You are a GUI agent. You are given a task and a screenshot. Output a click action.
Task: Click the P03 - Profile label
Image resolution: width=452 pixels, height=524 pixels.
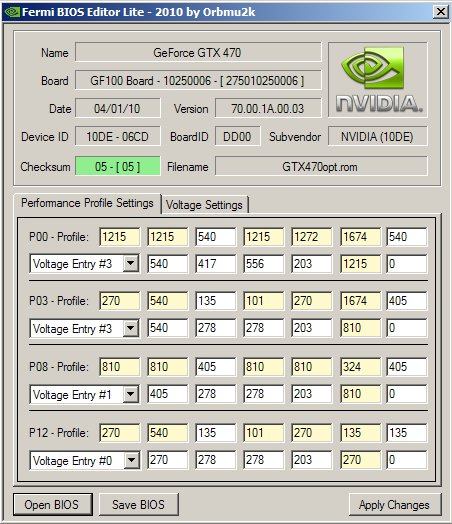coord(59,301)
